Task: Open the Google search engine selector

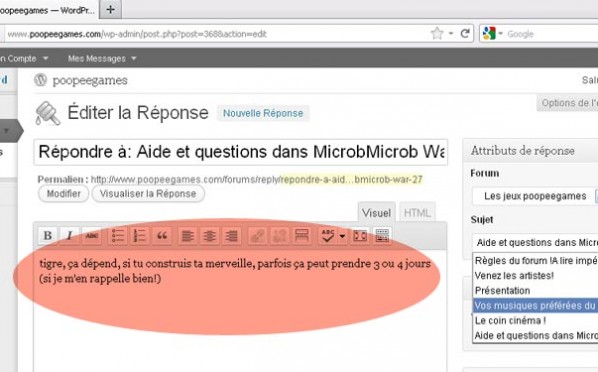Action: (x=492, y=34)
